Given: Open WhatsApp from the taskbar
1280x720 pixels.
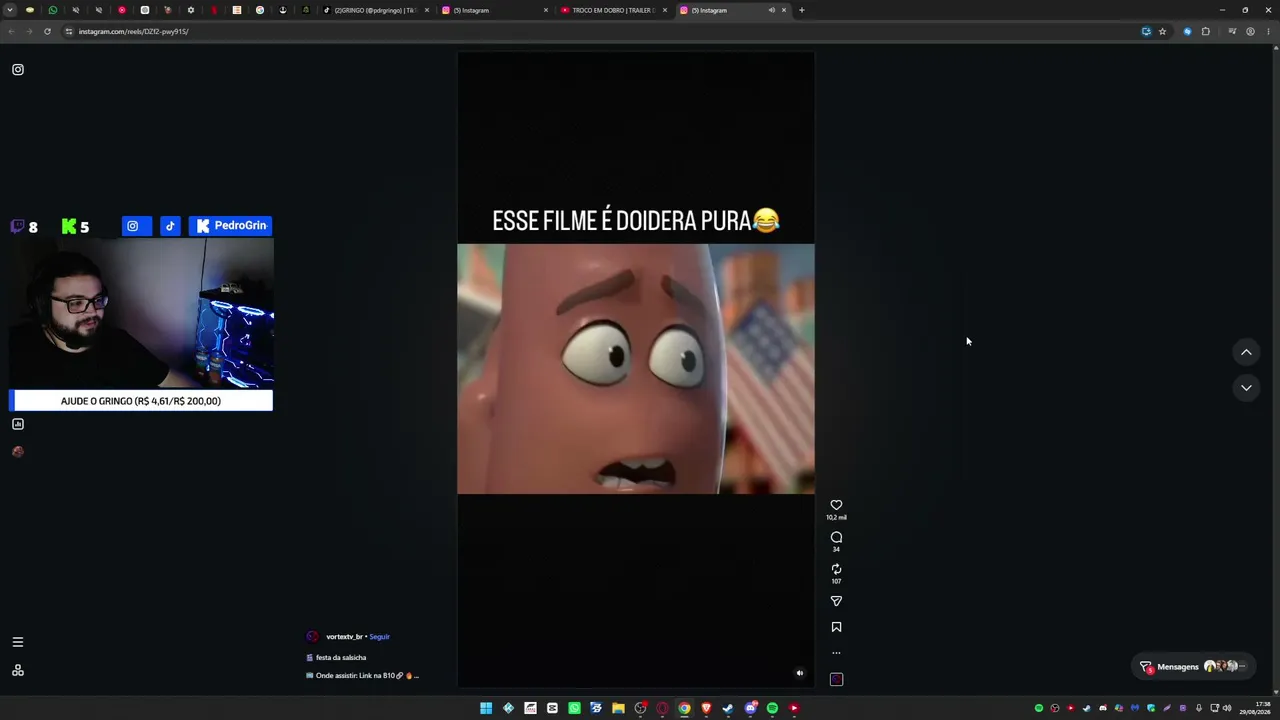Looking at the screenshot, I should [574, 708].
